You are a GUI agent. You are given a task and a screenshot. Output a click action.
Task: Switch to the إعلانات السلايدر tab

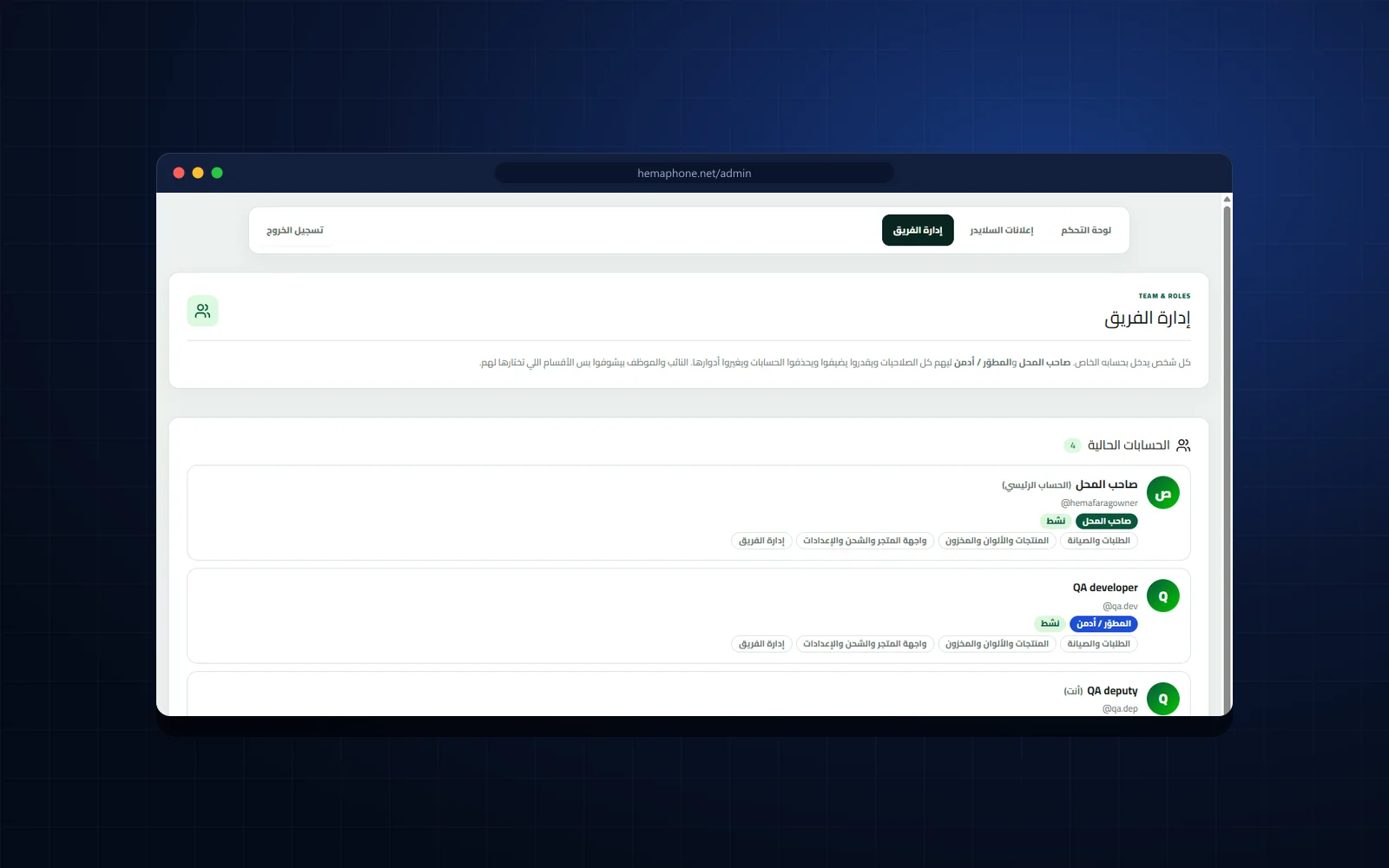(x=1002, y=230)
